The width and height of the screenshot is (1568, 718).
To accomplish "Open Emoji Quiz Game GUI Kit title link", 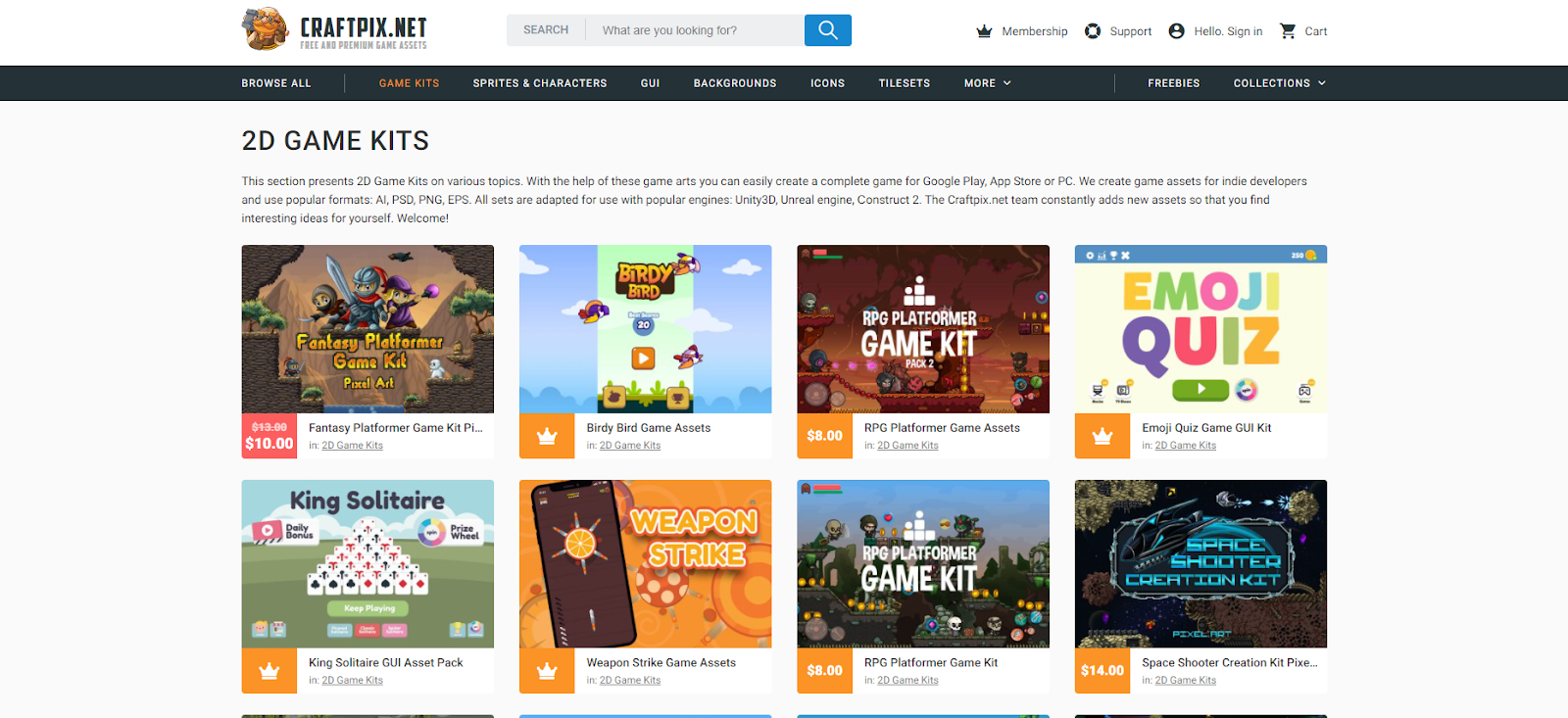I will pyautogui.click(x=1206, y=428).
